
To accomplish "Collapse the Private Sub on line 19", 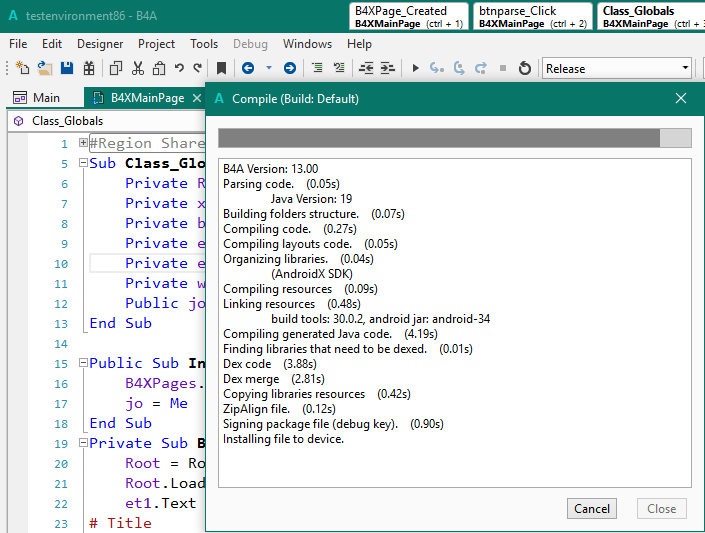I will [83, 443].
